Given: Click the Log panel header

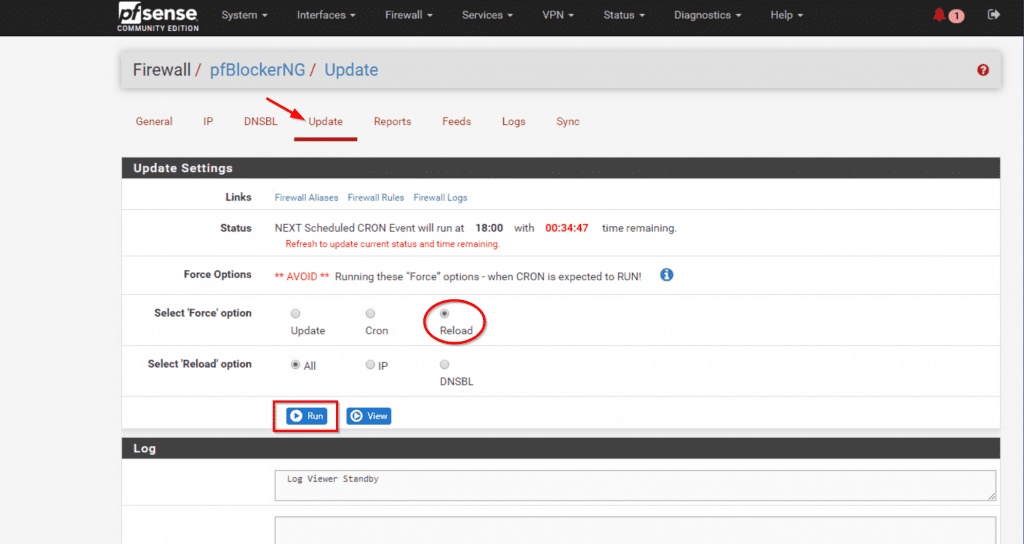Looking at the screenshot, I should [561, 449].
